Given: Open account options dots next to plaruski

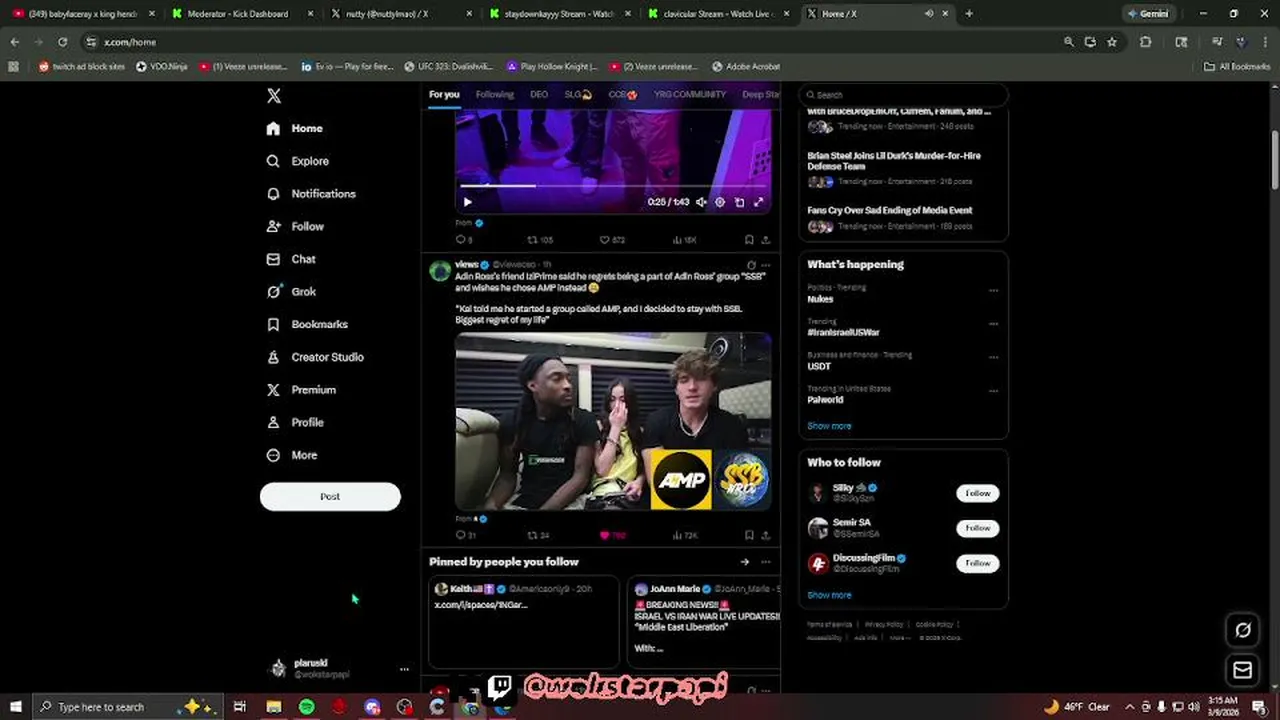Looking at the screenshot, I should 404,669.
